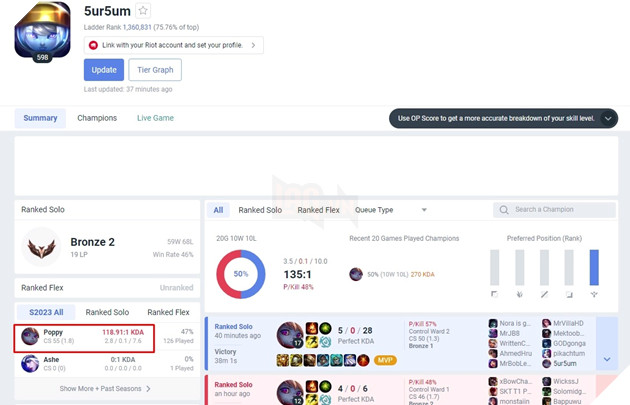
Task: Click the top lane preferred position bar
Action: (495, 267)
